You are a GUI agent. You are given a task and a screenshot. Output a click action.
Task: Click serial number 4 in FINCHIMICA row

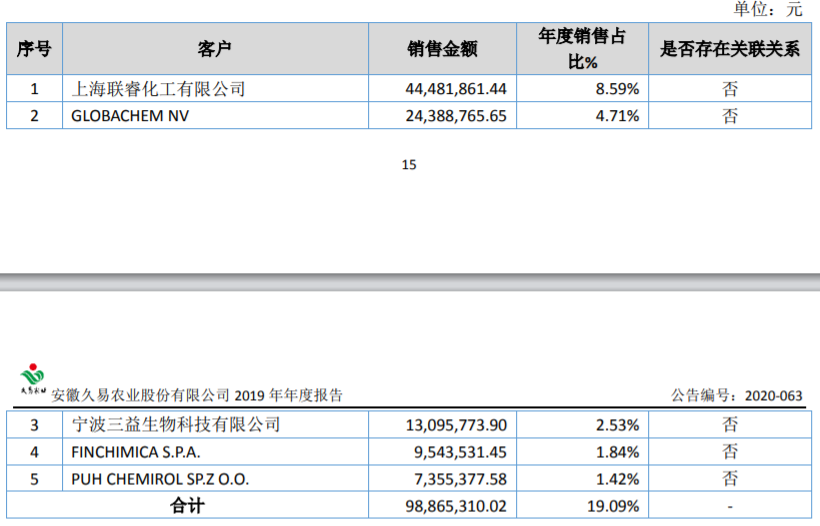[35, 452]
